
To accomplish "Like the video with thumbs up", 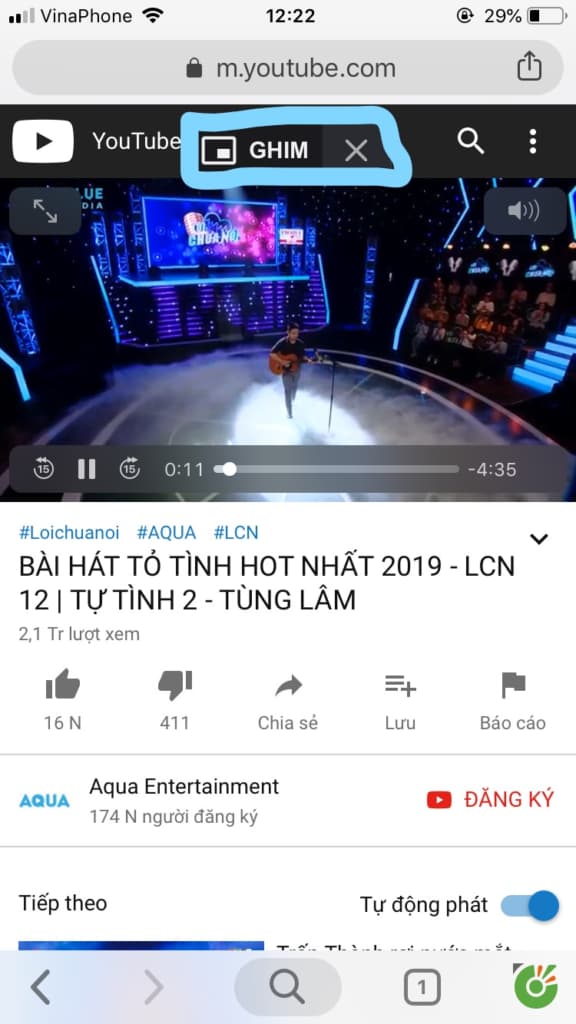I will 63,699.
